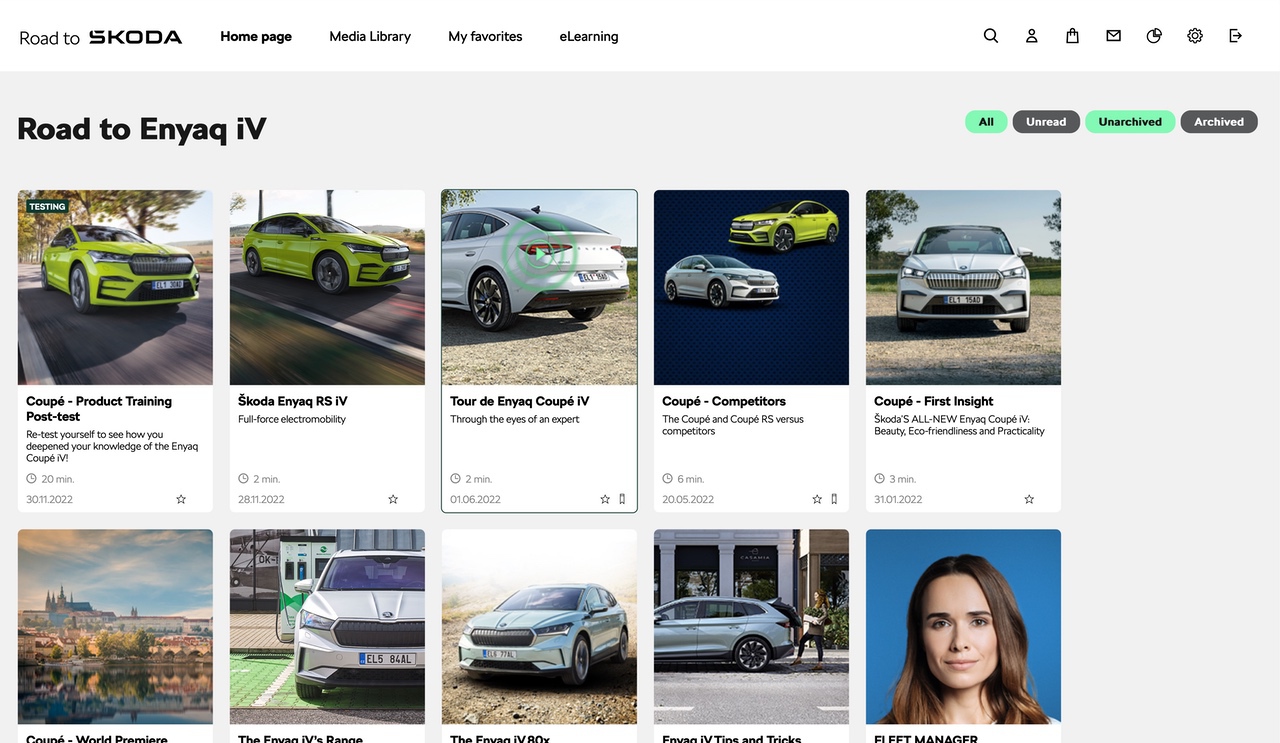Screen dimensions: 1280x743
Task: Favorite the Škoda Enyaq RS iV card with star
Action: (393, 499)
